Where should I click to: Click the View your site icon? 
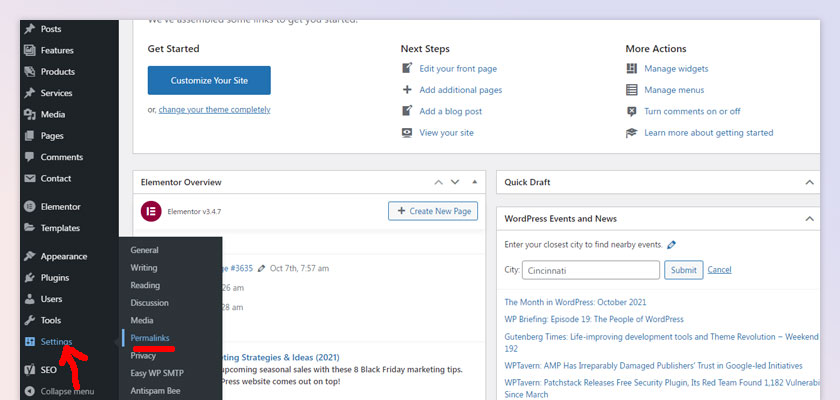(407, 133)
